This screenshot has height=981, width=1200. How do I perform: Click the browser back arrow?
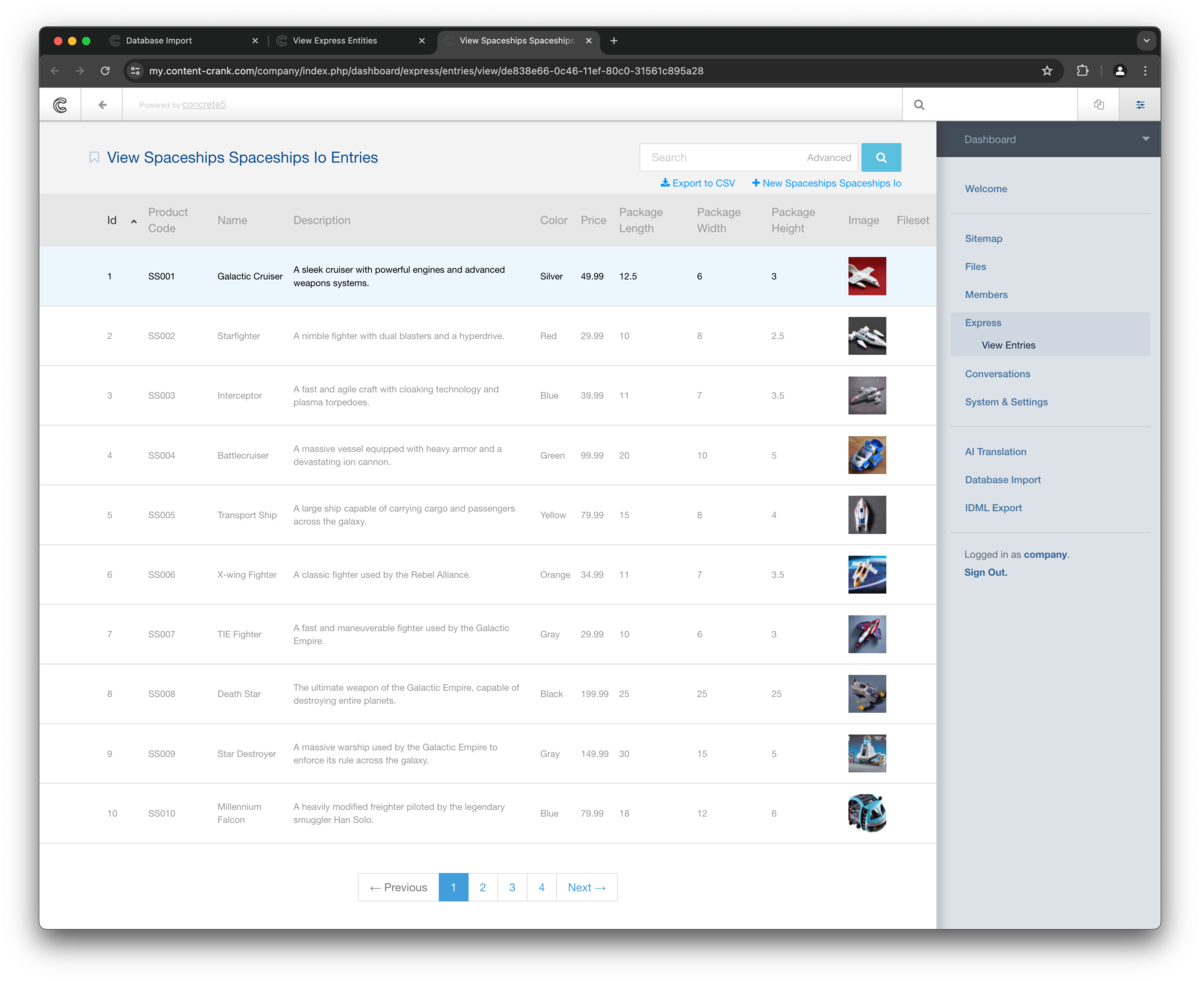tap(55, 71)
